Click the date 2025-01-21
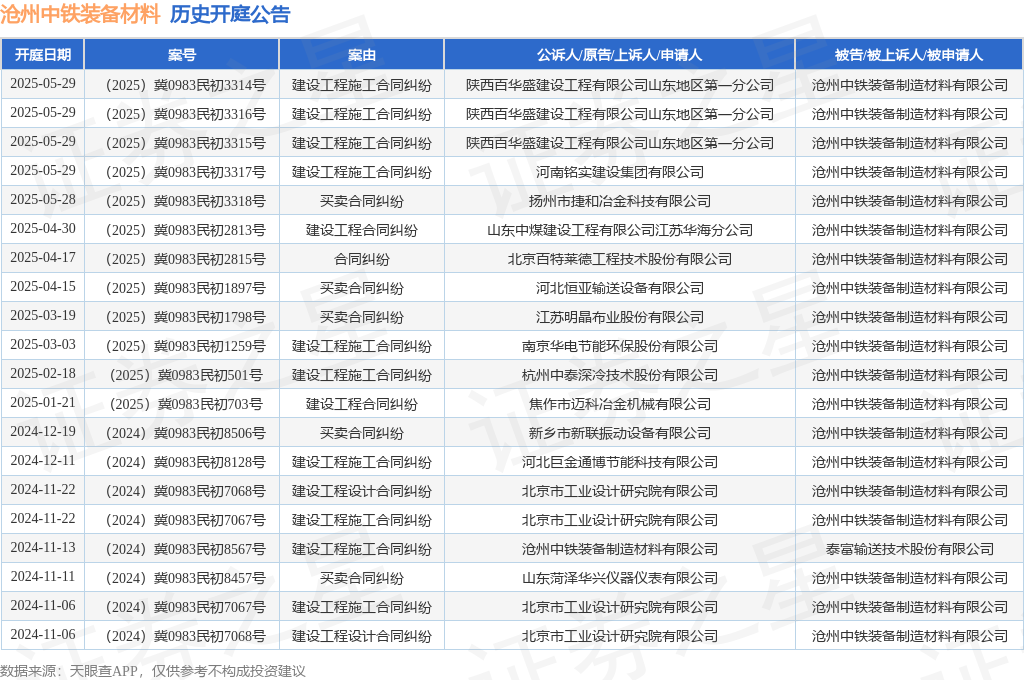1024x680 pixels. (43, 402)
